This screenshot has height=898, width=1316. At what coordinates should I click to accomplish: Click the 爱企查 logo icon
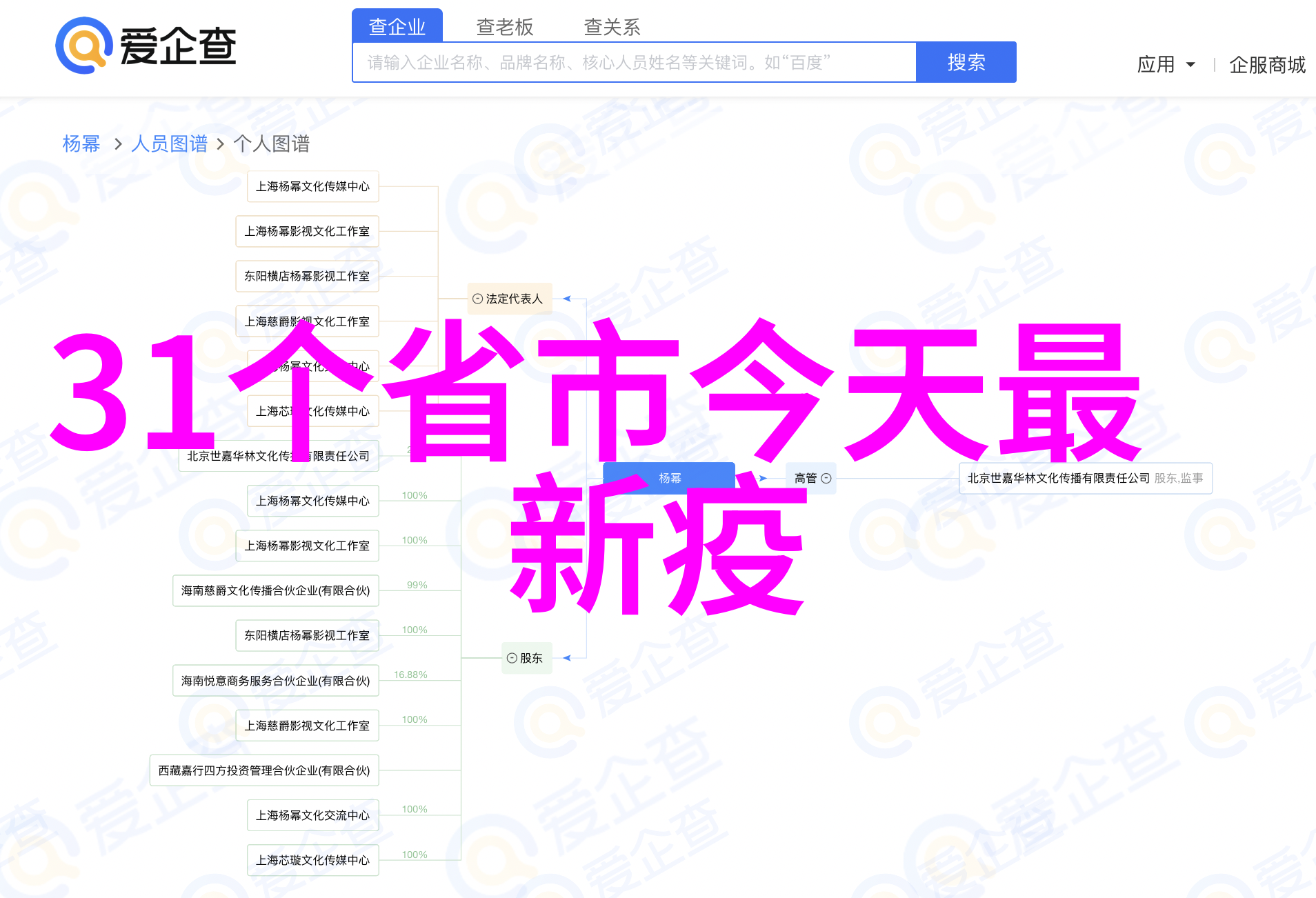point(84,46)
